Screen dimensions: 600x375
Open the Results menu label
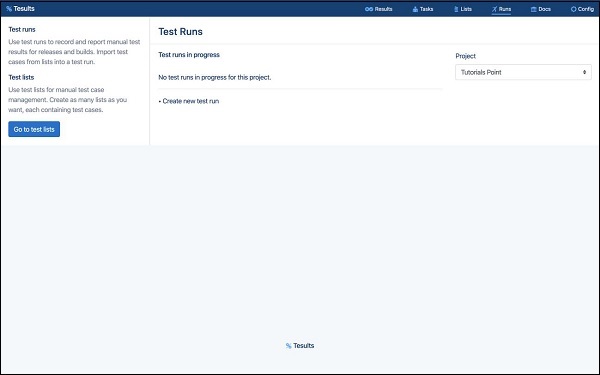383,9
